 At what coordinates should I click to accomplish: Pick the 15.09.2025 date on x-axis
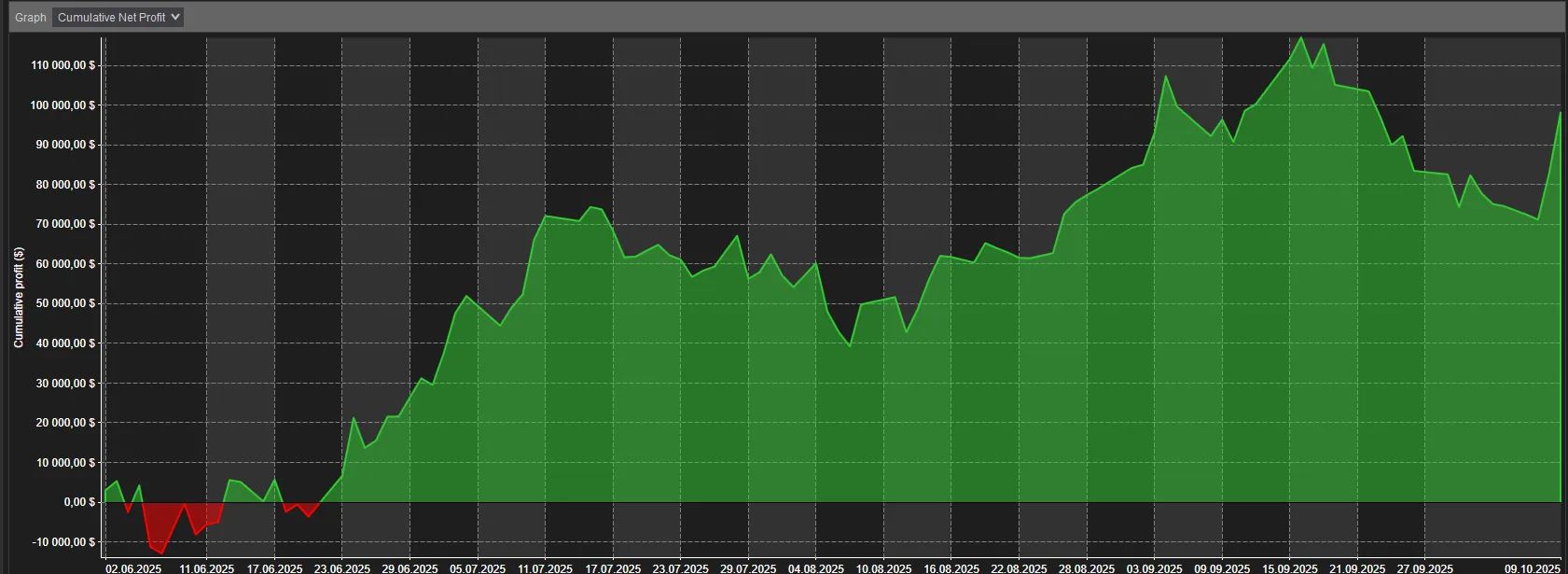pos(1290,568)
